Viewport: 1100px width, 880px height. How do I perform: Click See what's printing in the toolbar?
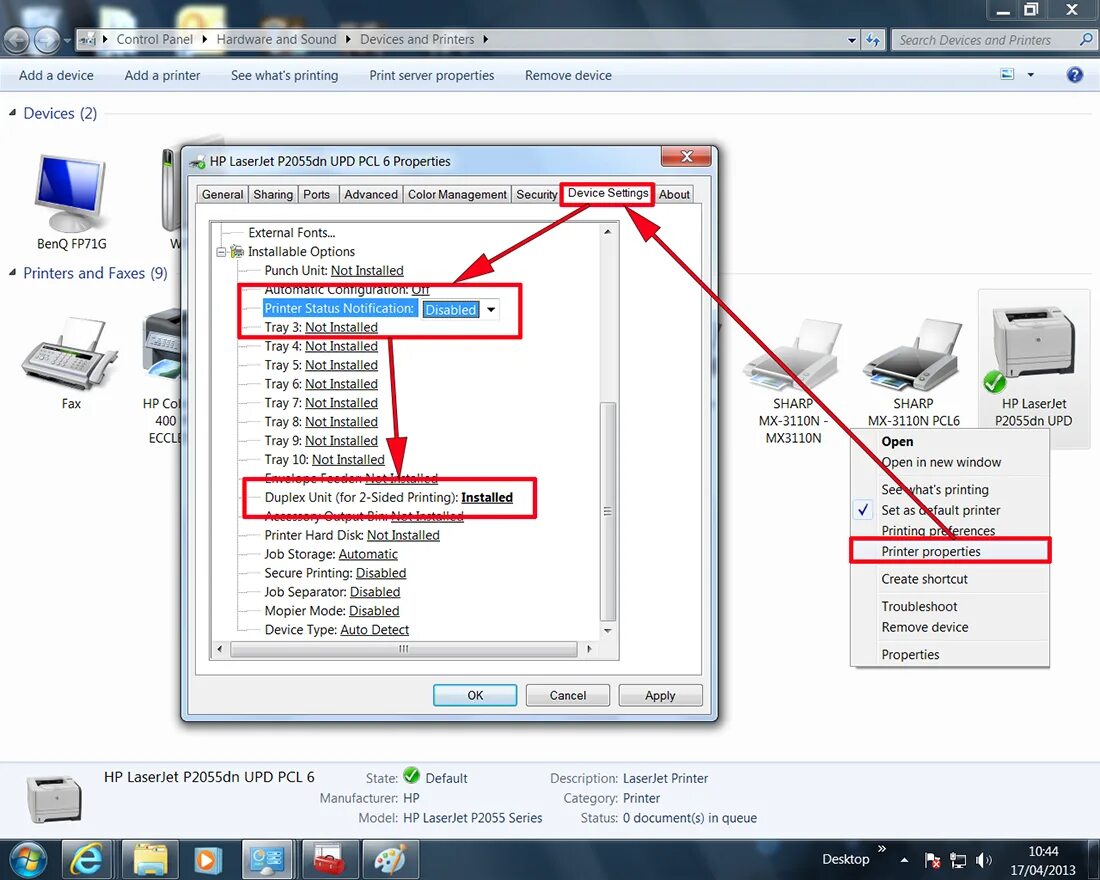[284, 75]
